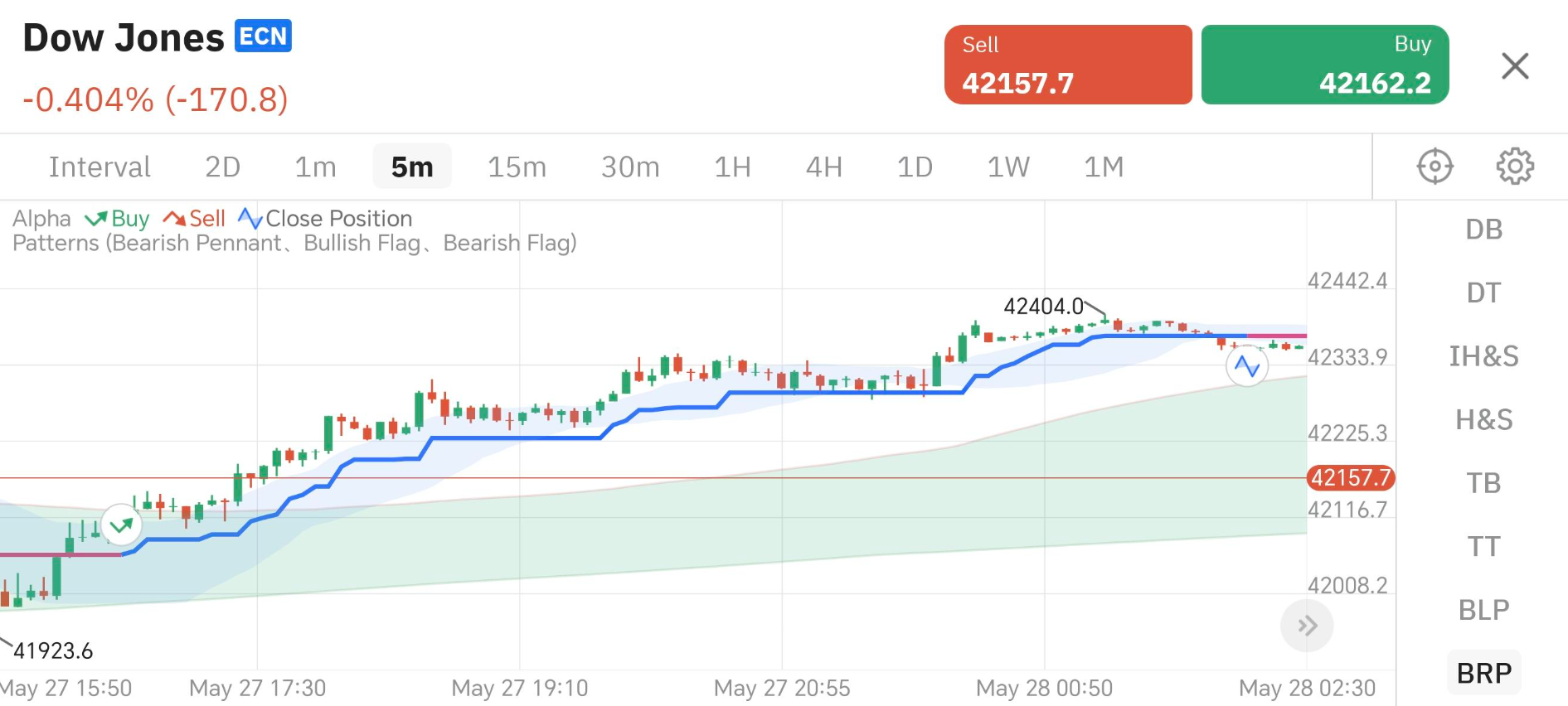Click the crosshair target icon

(1435, 167)
